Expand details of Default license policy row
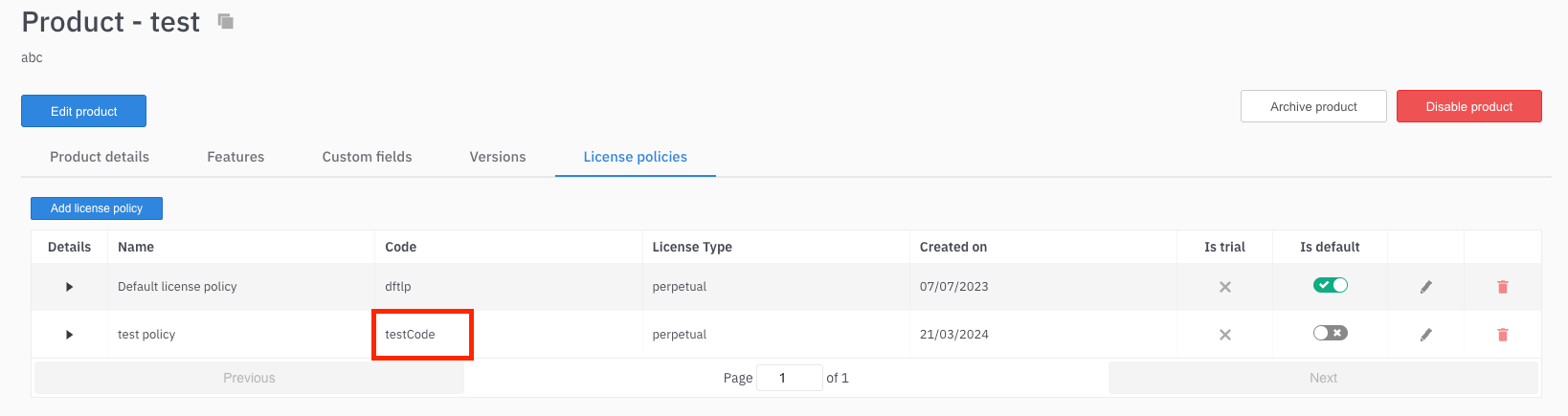This screenshot has height=416, width=1568. pos(69,287)
